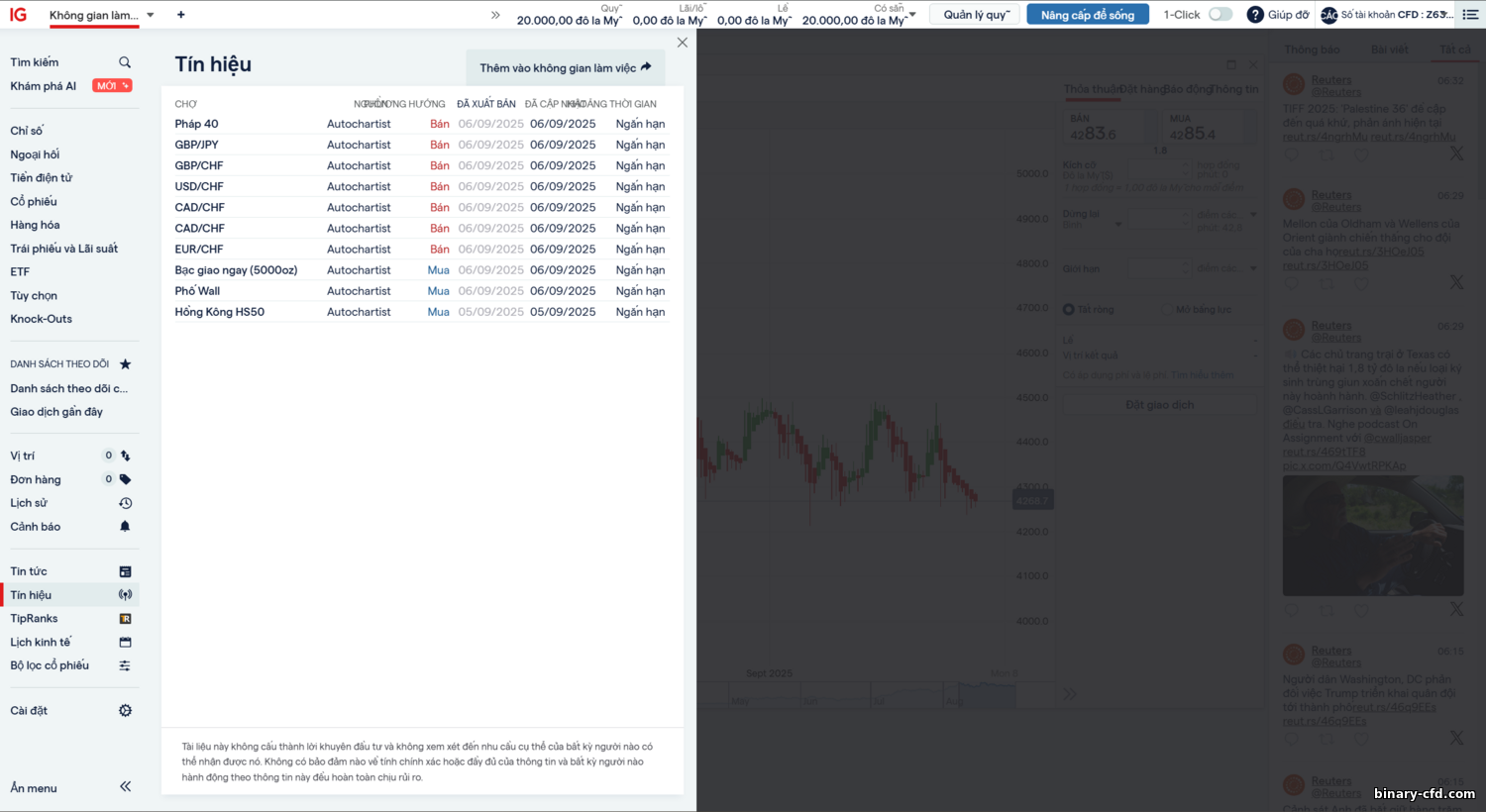Click the Lịch kinh tế calendar icon
Viewport: 1486px width, 812px height.
click(125, 643)
